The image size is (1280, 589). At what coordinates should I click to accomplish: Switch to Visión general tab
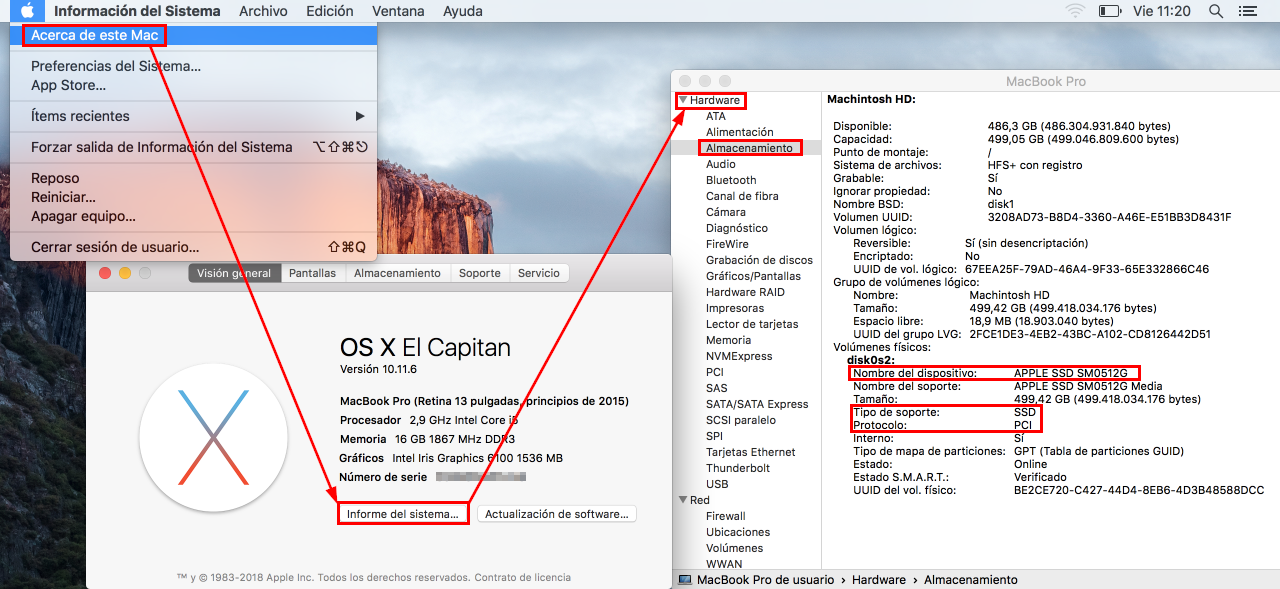tap(234, 273)
